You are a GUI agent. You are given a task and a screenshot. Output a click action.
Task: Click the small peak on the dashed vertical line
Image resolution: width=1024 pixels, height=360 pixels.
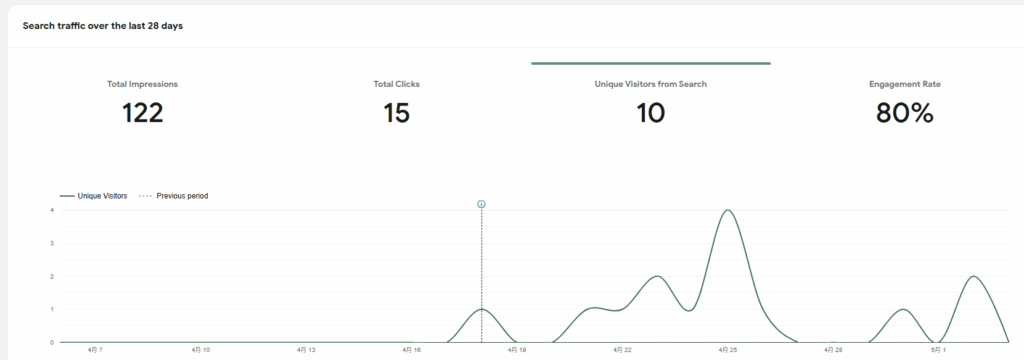click(x=481, y=309)
